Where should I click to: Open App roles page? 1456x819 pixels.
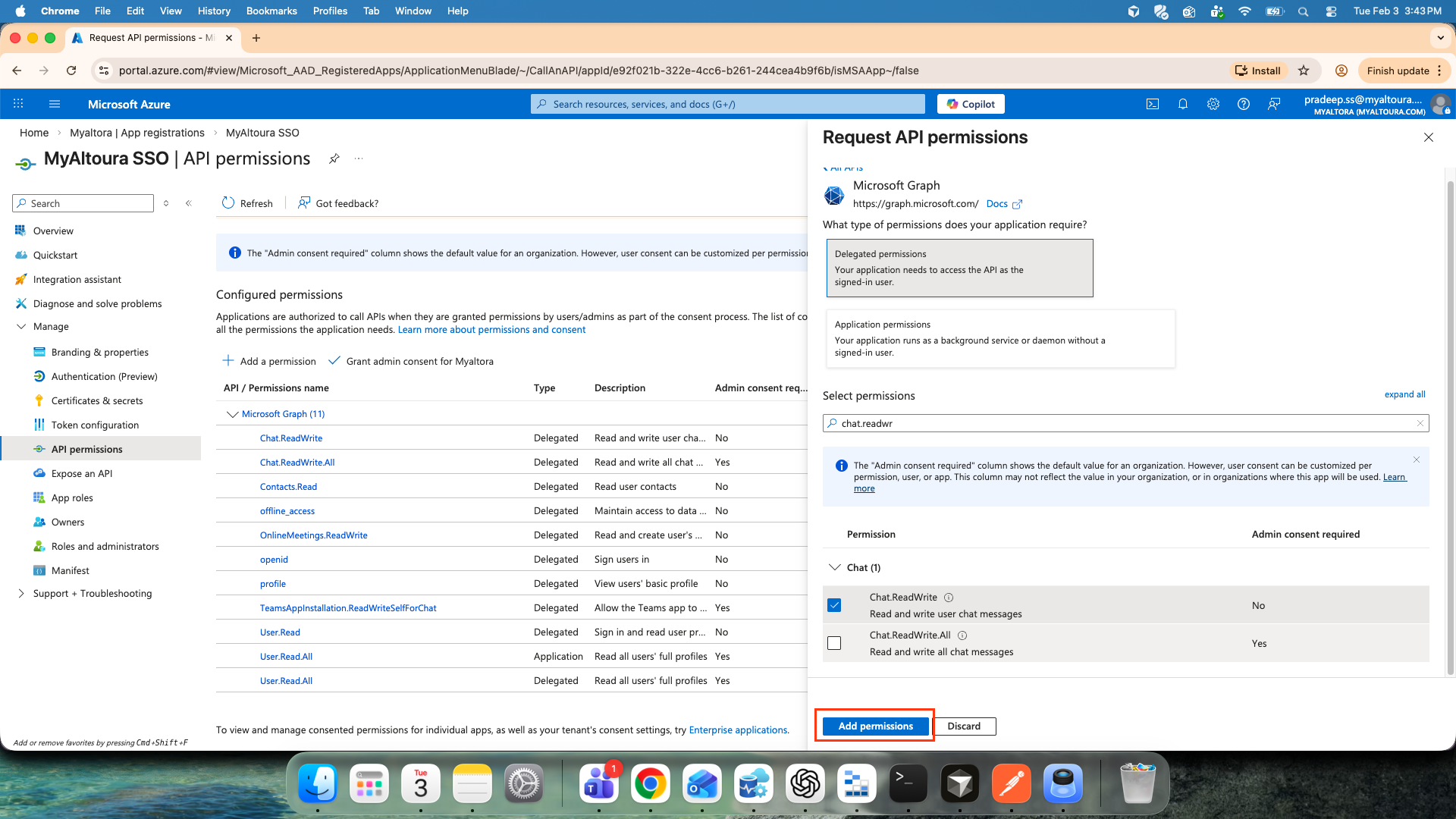(72, 497)
